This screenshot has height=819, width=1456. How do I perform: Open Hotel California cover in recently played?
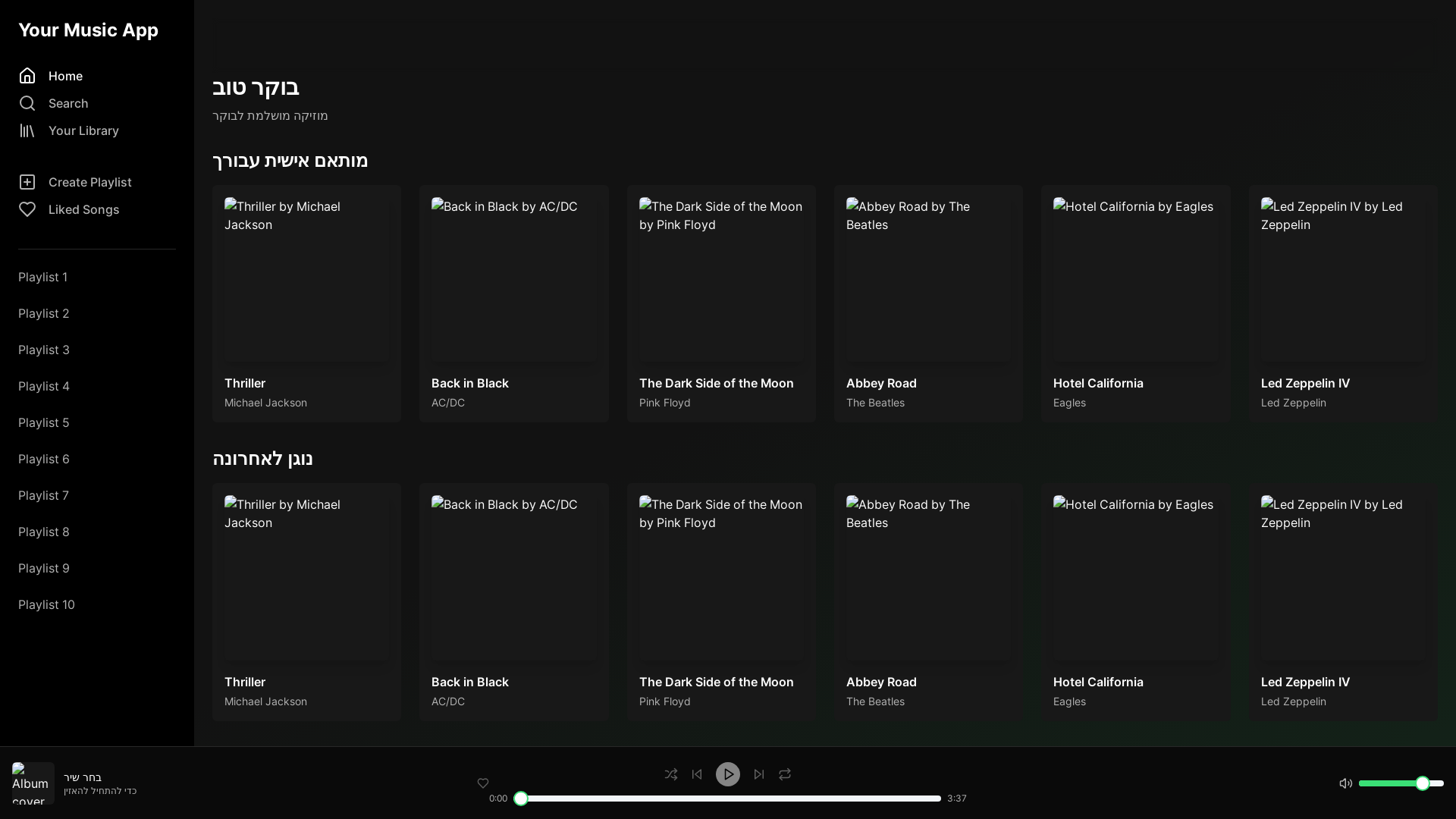click(x=1135, y=578)
